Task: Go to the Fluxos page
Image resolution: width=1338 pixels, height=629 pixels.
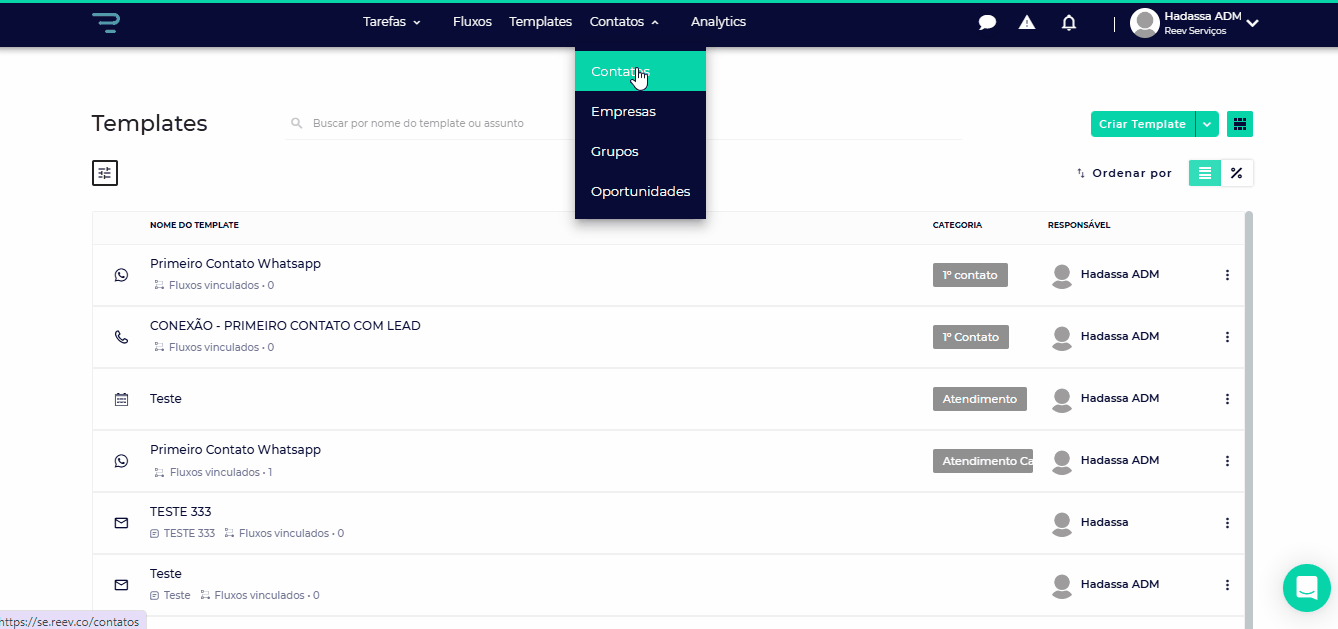Action: coord(472,22)
